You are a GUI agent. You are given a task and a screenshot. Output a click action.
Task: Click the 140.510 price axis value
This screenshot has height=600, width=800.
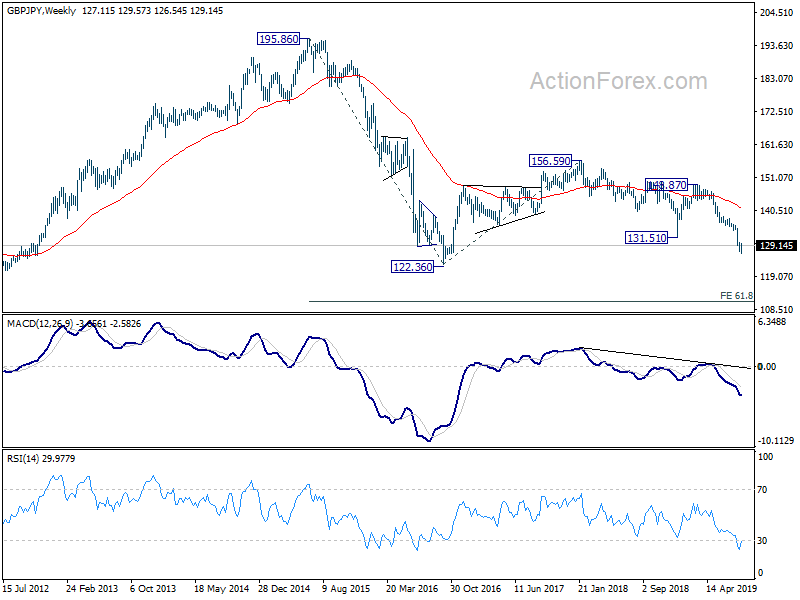(776, 210)
